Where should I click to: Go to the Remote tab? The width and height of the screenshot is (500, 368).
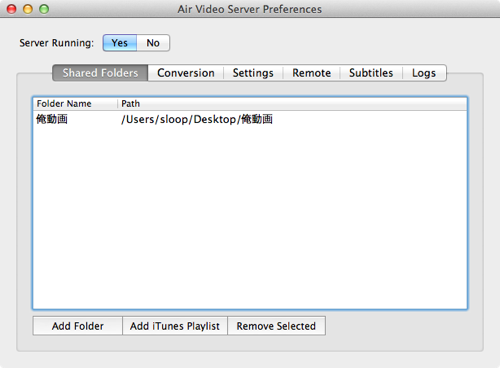(311, 73)
